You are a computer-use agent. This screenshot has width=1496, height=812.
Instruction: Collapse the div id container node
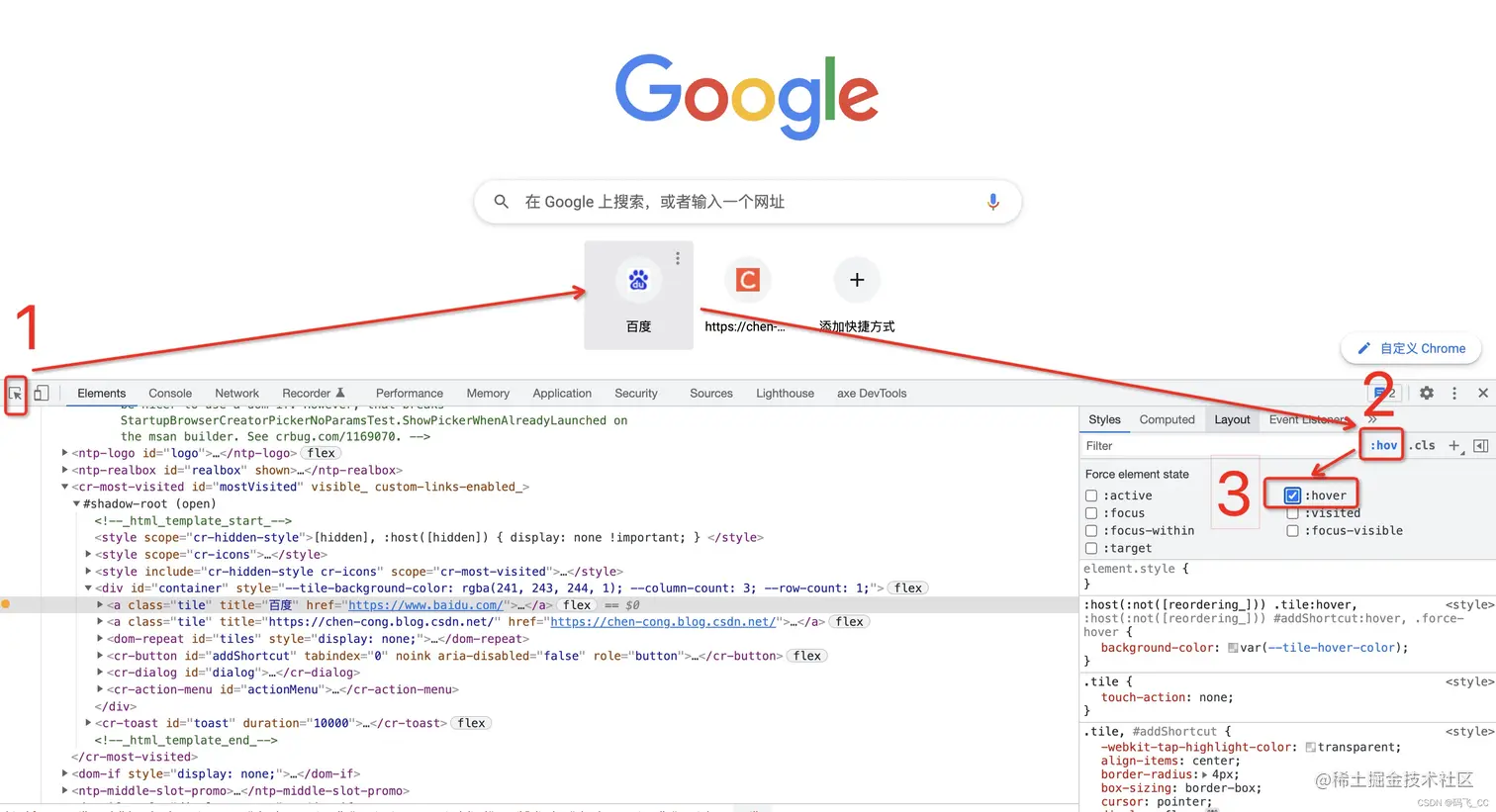(x=88, y=588)
